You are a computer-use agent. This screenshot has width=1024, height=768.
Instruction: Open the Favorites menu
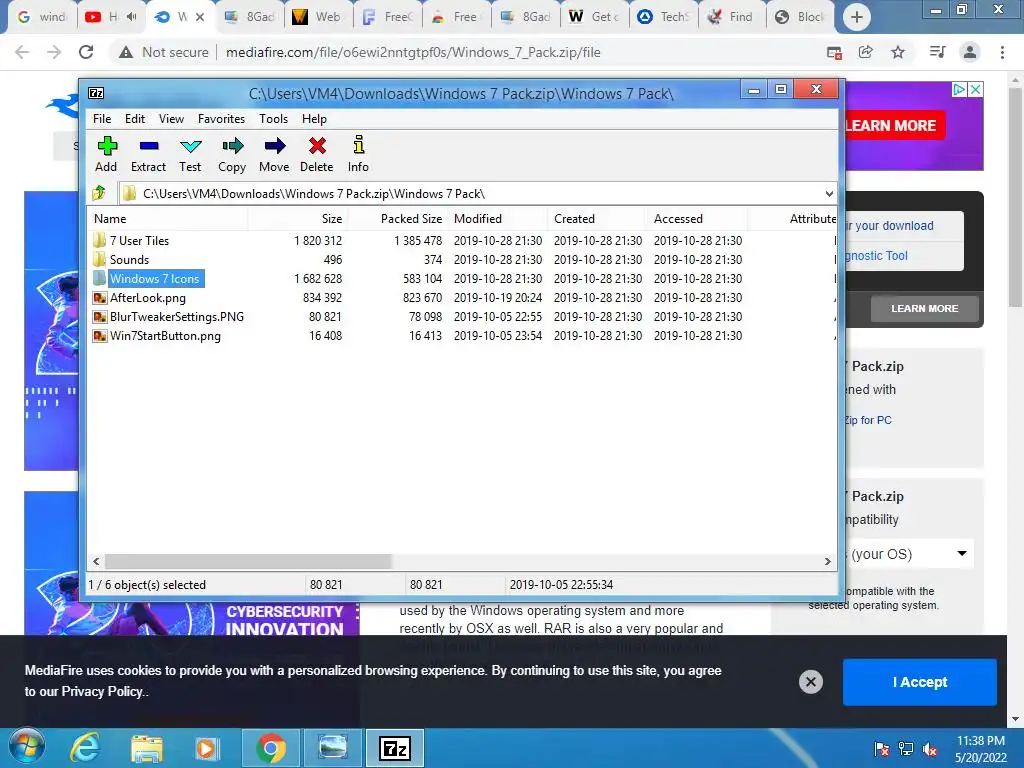click(x=221, y=119)
